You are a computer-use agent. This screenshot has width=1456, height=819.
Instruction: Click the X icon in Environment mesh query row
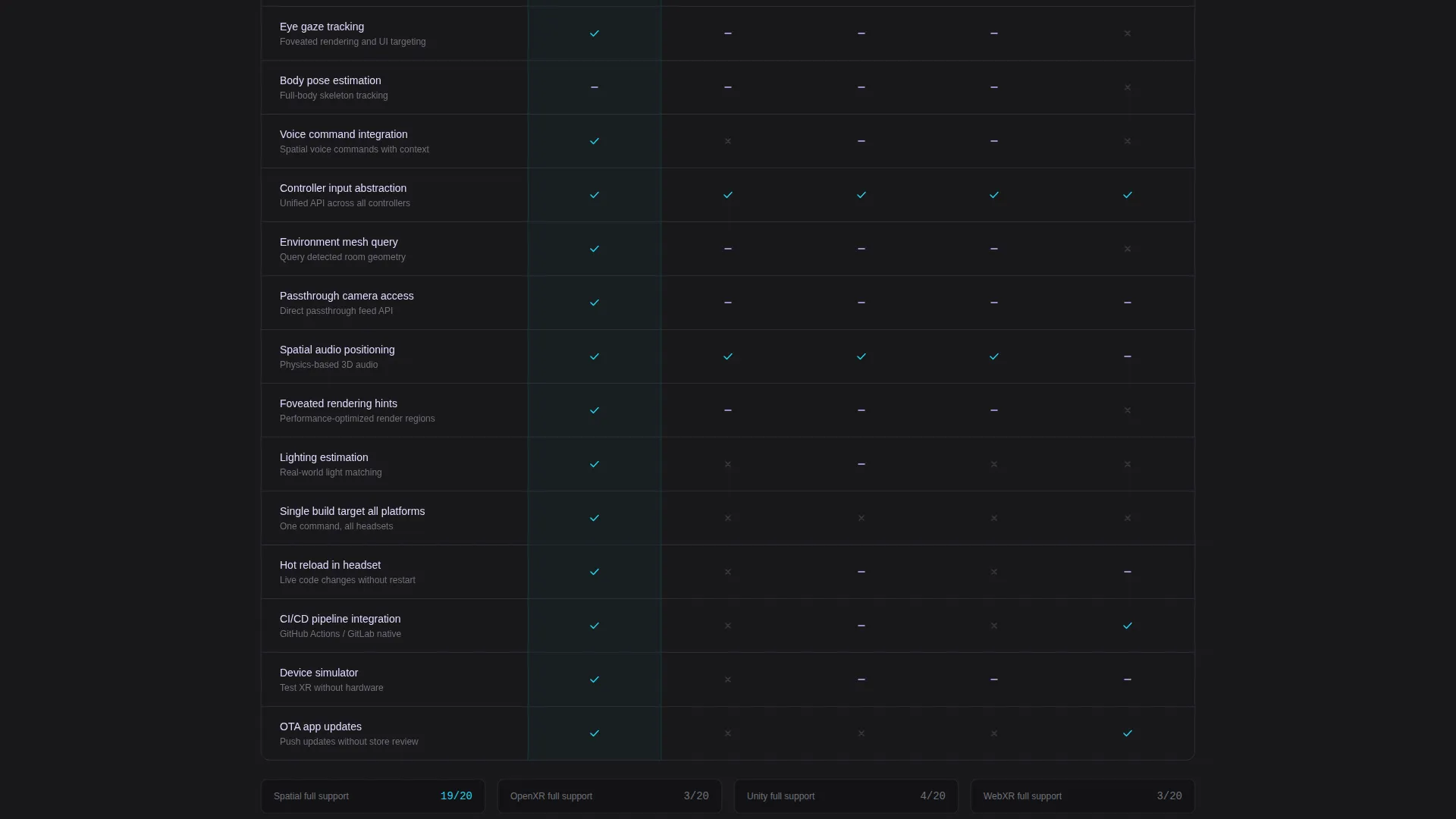click(x=1128, y=249)
